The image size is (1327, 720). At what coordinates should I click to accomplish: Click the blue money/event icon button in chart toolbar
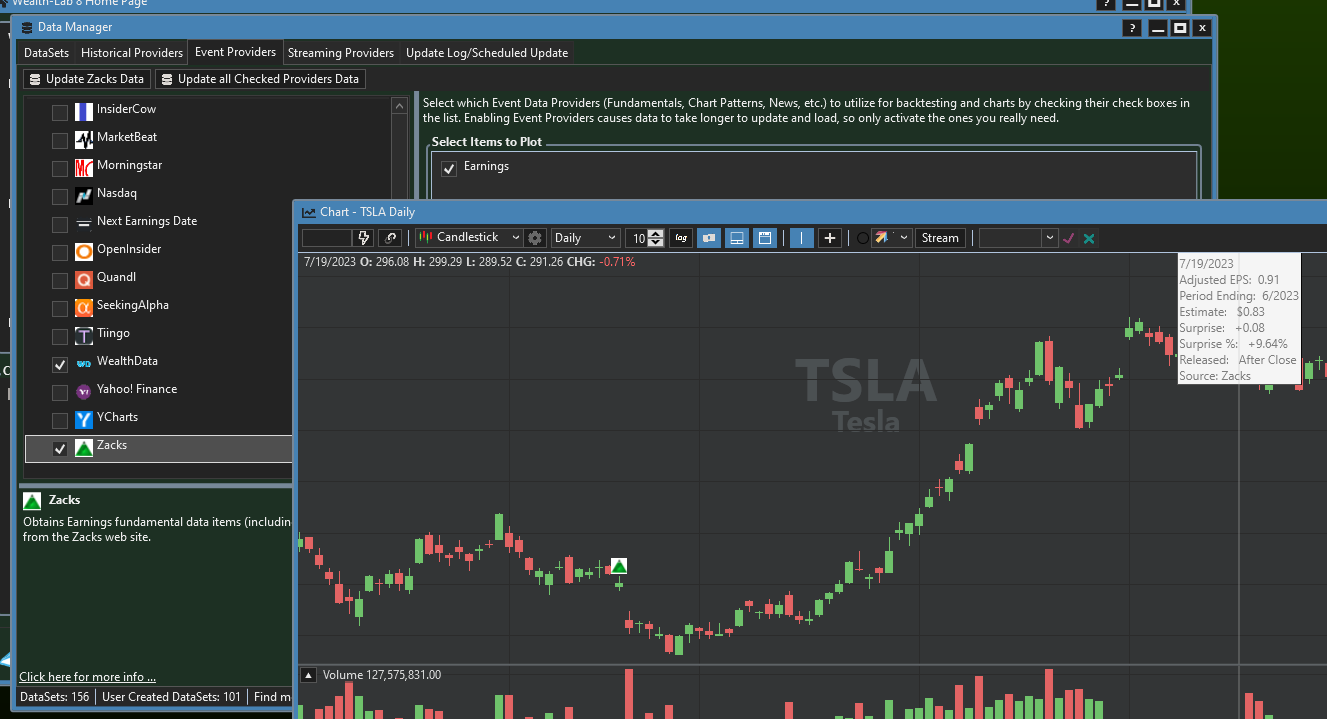click(708, 238)
